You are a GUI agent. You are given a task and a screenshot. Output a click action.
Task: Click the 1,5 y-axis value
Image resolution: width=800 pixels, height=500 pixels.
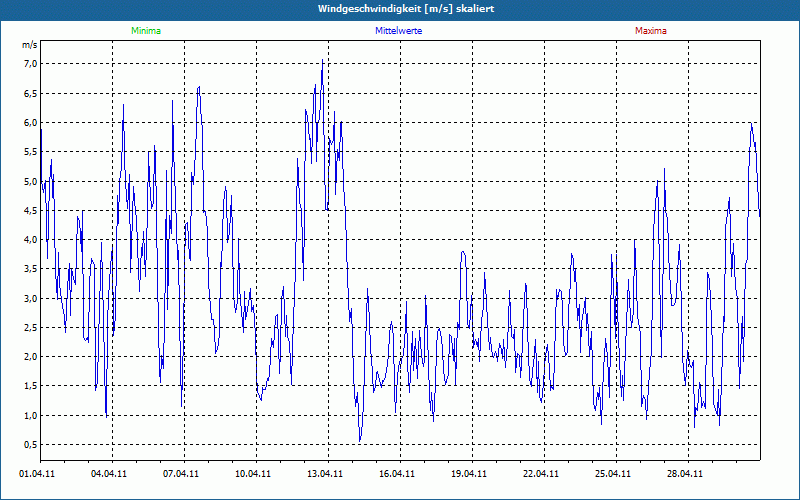[31, 386]
